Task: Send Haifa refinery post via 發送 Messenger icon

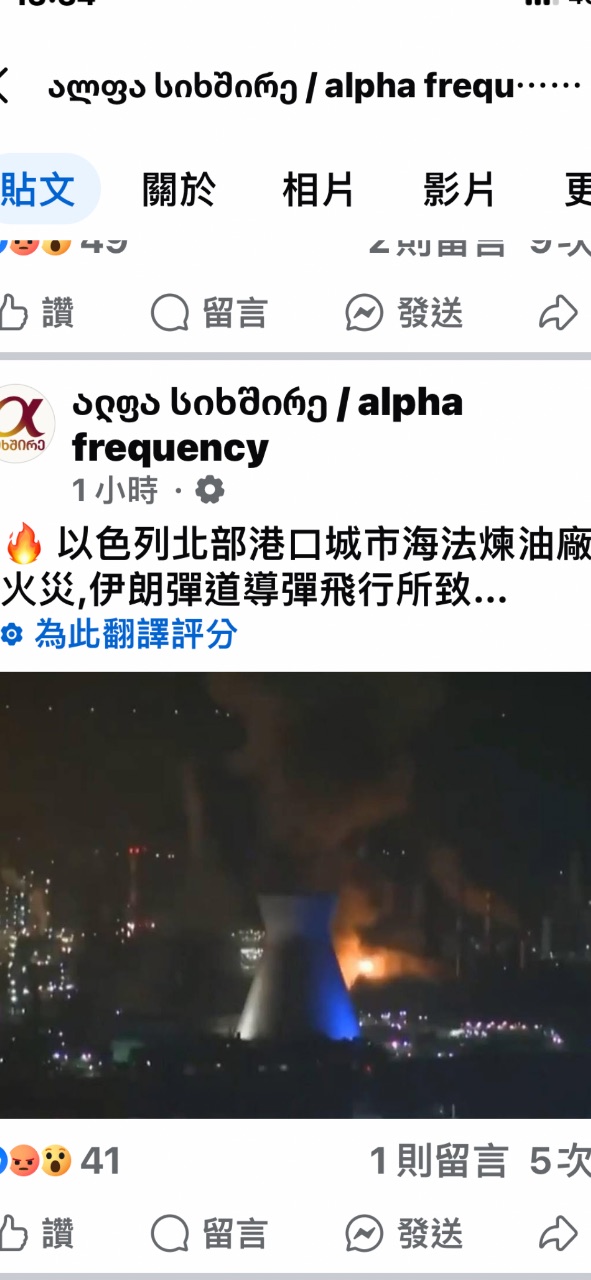Action: coord(404,1233)
